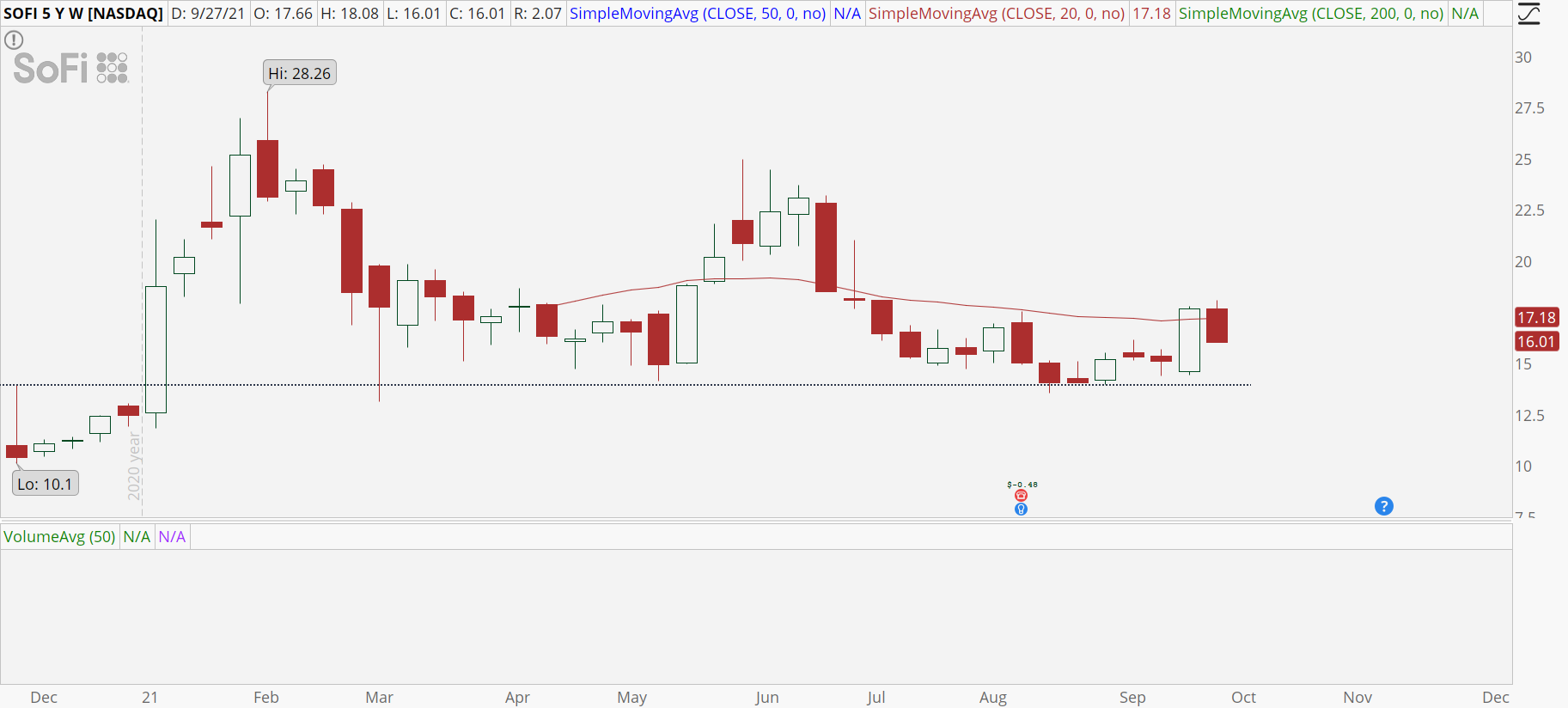Click the R: 2.07 range value
1568x708 pixels.
pyautogui.click(x=538, y=14)
